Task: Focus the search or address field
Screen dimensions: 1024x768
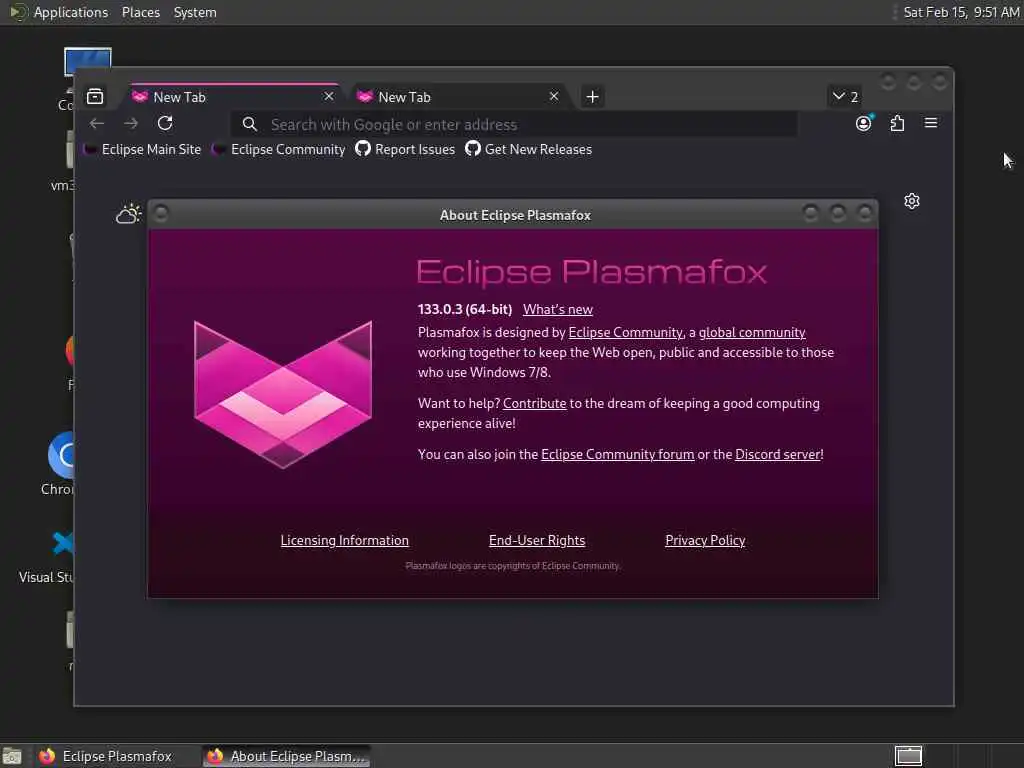Action: click(x=514, y=124)
